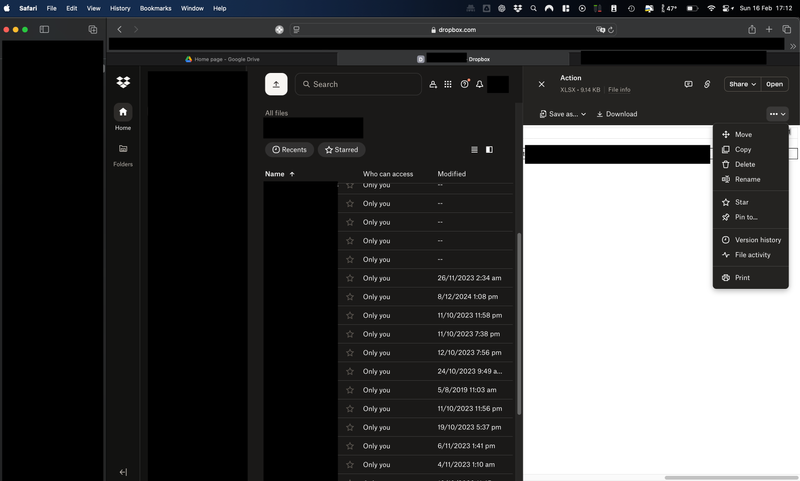This screenshot has width=800, height=481.
Task: Choose Rename in the context menu
Action: pos(747,179)
